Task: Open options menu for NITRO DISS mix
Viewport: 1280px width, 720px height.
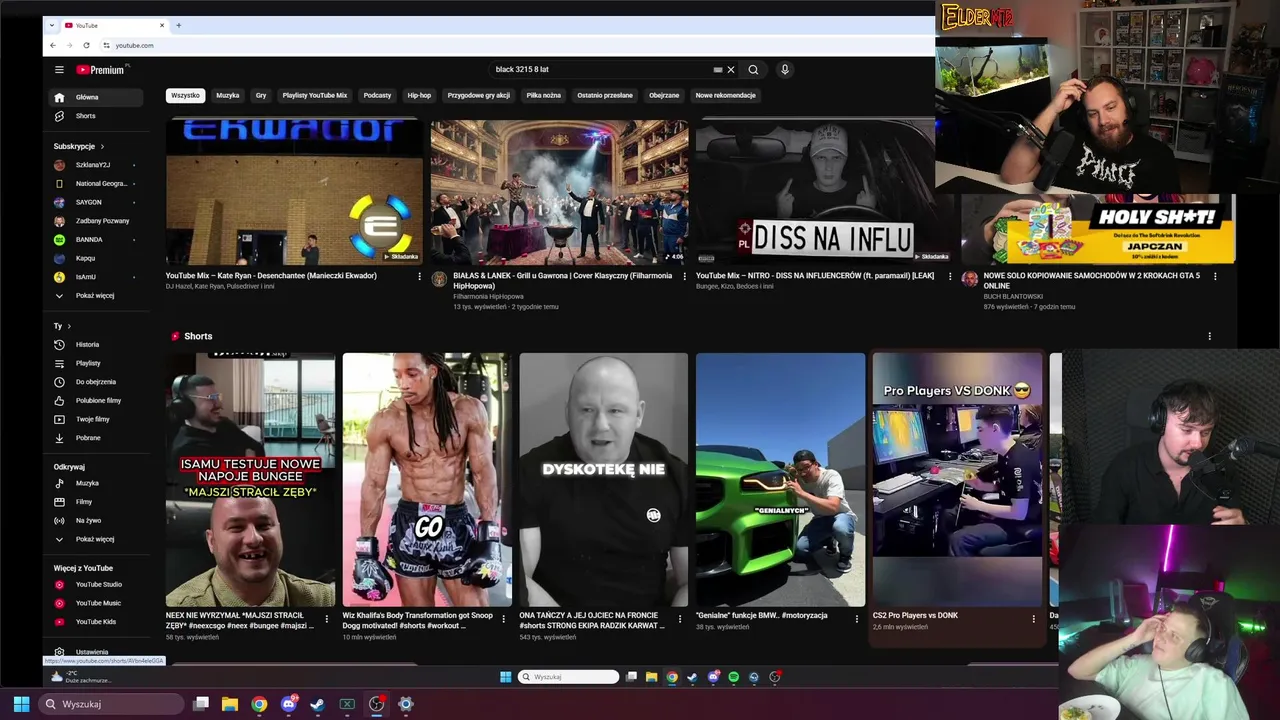Action: click(x=950, y=276)
